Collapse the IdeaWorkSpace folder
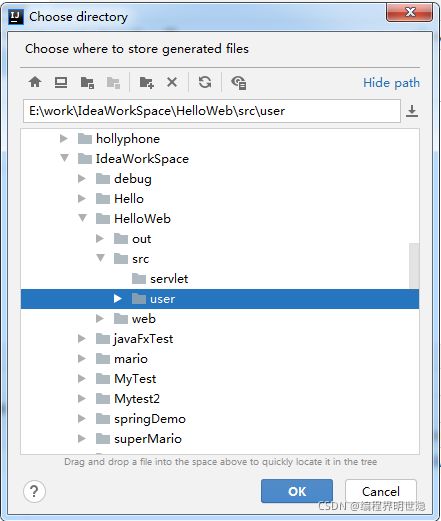Screen dimensions: 441x521 click(65, 158)
